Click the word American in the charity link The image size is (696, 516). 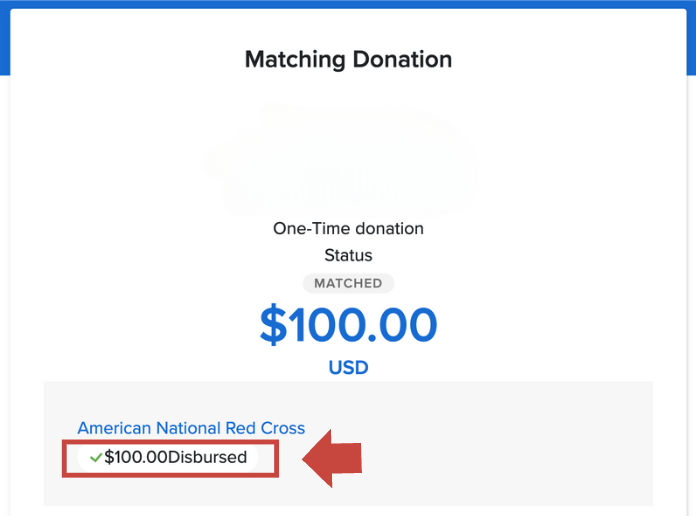113,429
